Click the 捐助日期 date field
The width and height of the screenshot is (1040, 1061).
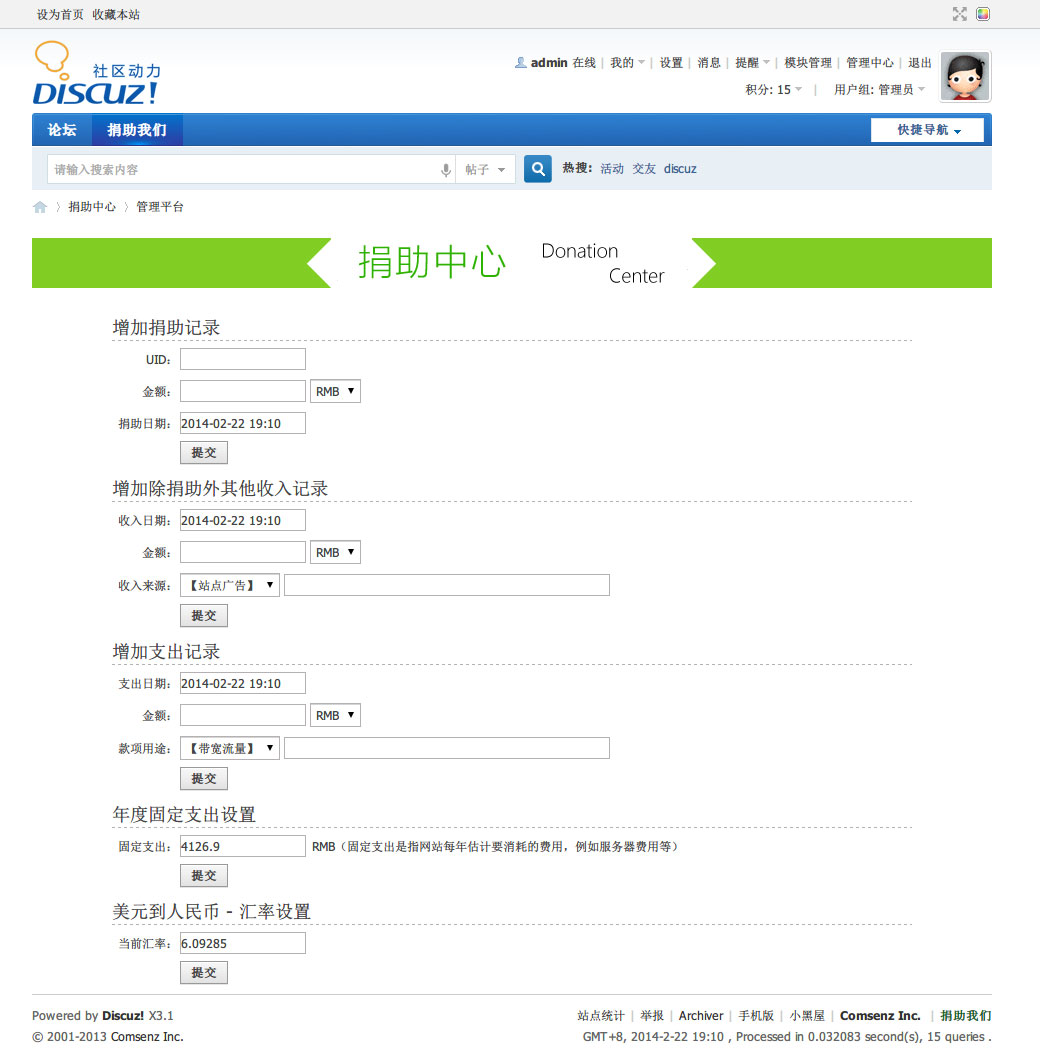pyautogui.click(x=243, y=424)
